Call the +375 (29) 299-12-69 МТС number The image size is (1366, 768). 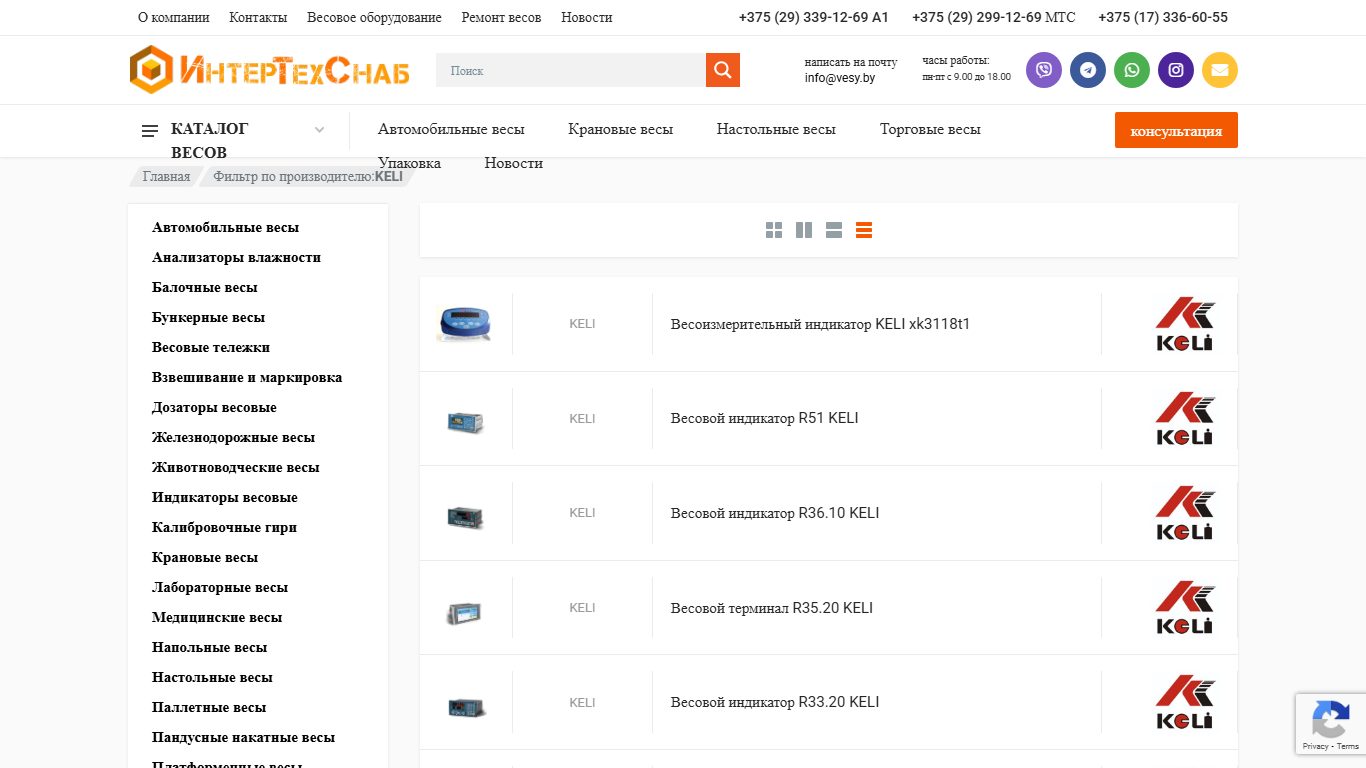click(x=994, y=17)
